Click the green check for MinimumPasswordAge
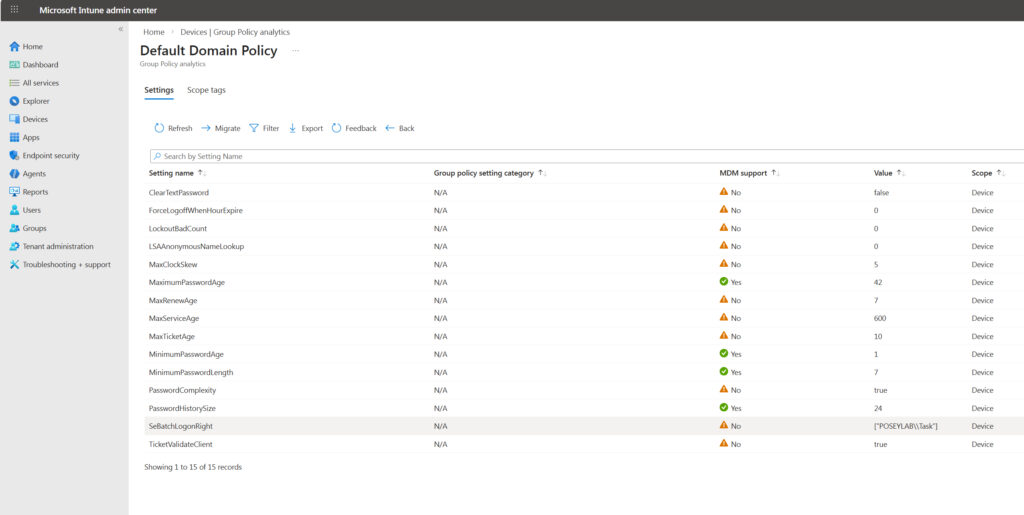This screenshot has width=1024, height=515. pyautogui.click(x=724, y=353)
